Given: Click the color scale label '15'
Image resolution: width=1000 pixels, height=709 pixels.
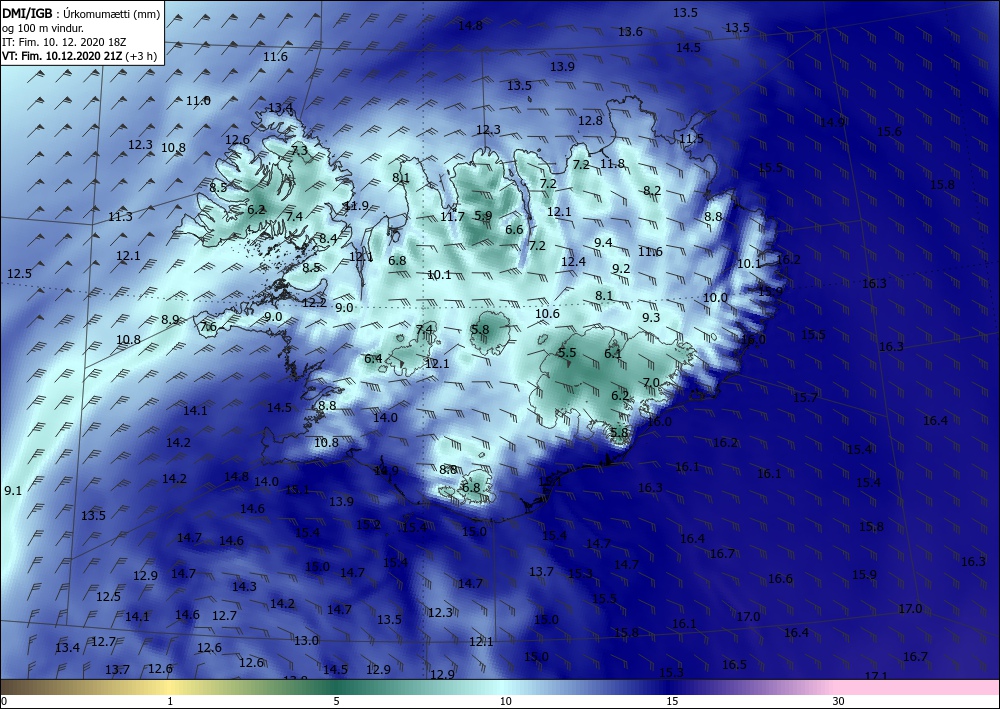Looking at the screenshot, I should pyautogui.click(x=672, y=701).
